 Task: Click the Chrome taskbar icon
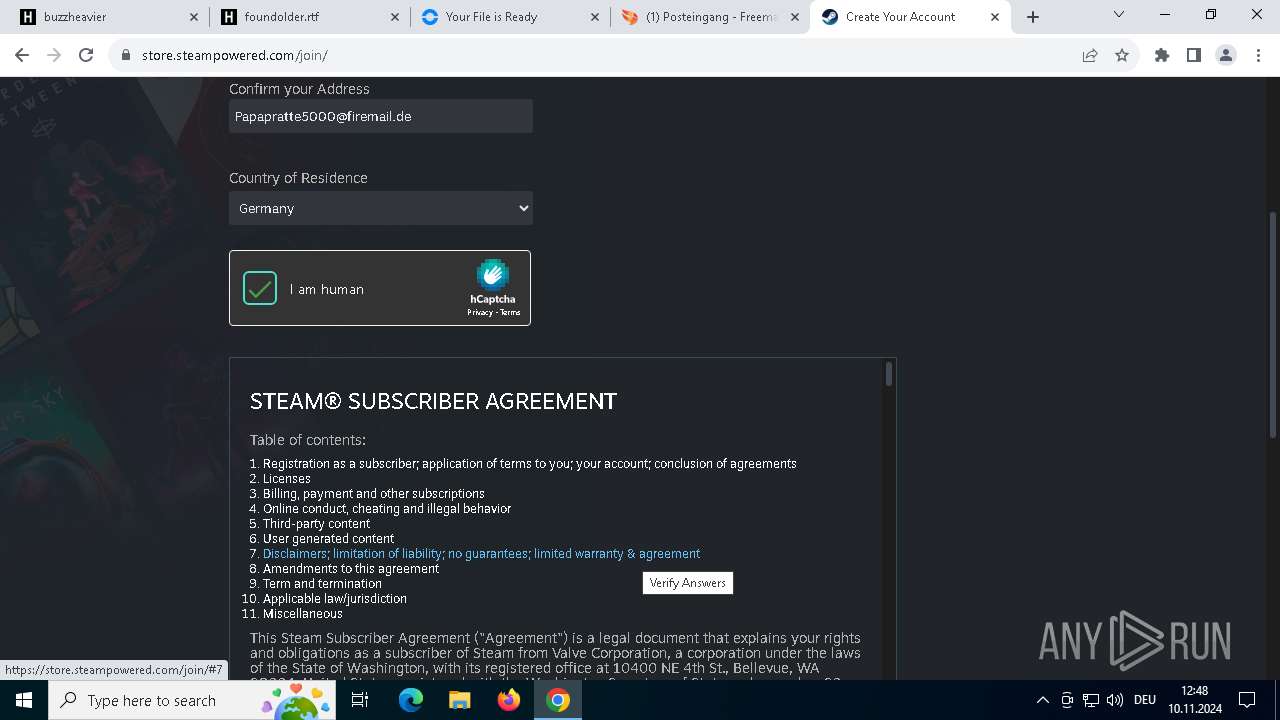coord(558,700)
